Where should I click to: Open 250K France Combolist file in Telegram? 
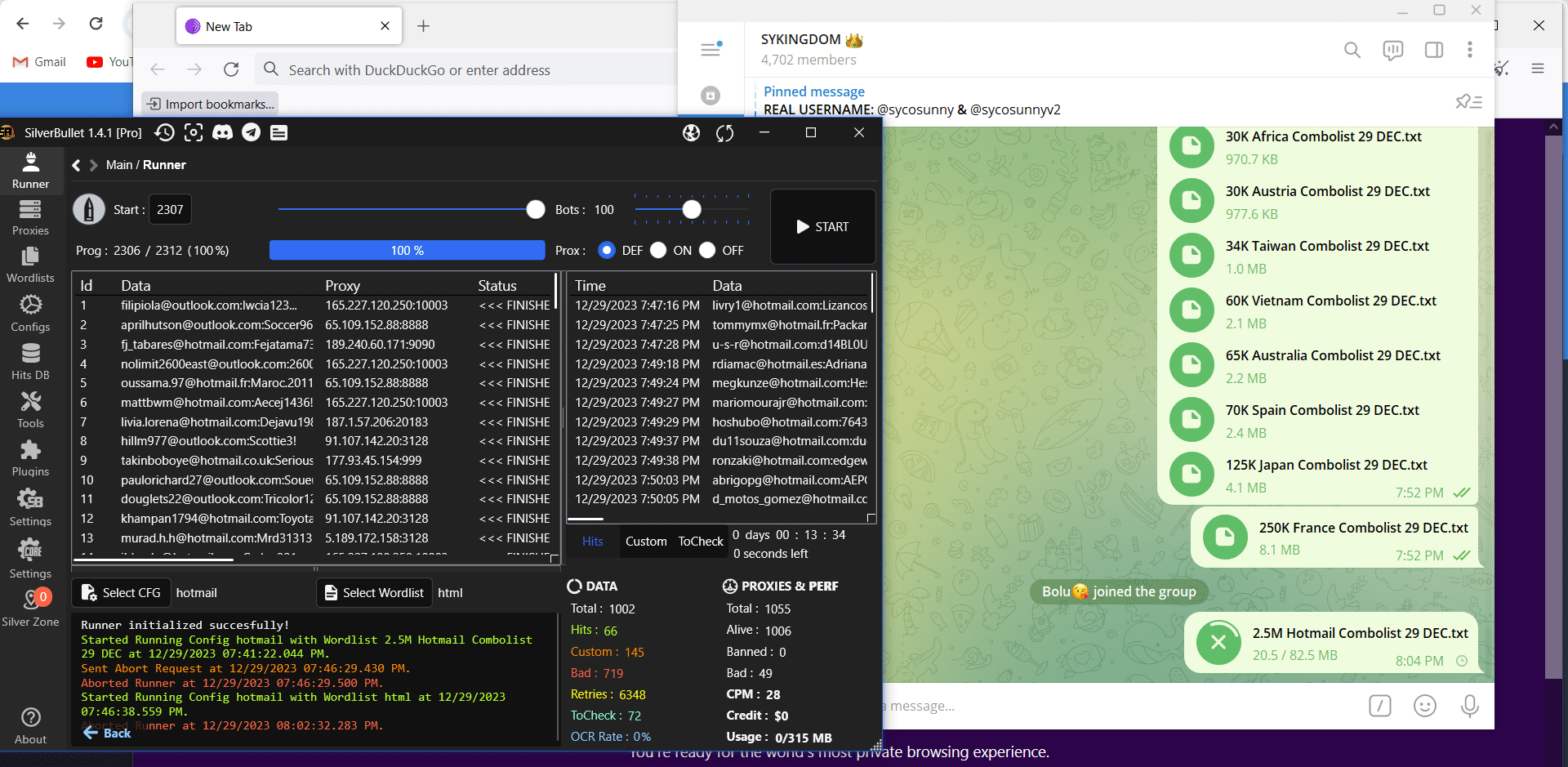1337,538
